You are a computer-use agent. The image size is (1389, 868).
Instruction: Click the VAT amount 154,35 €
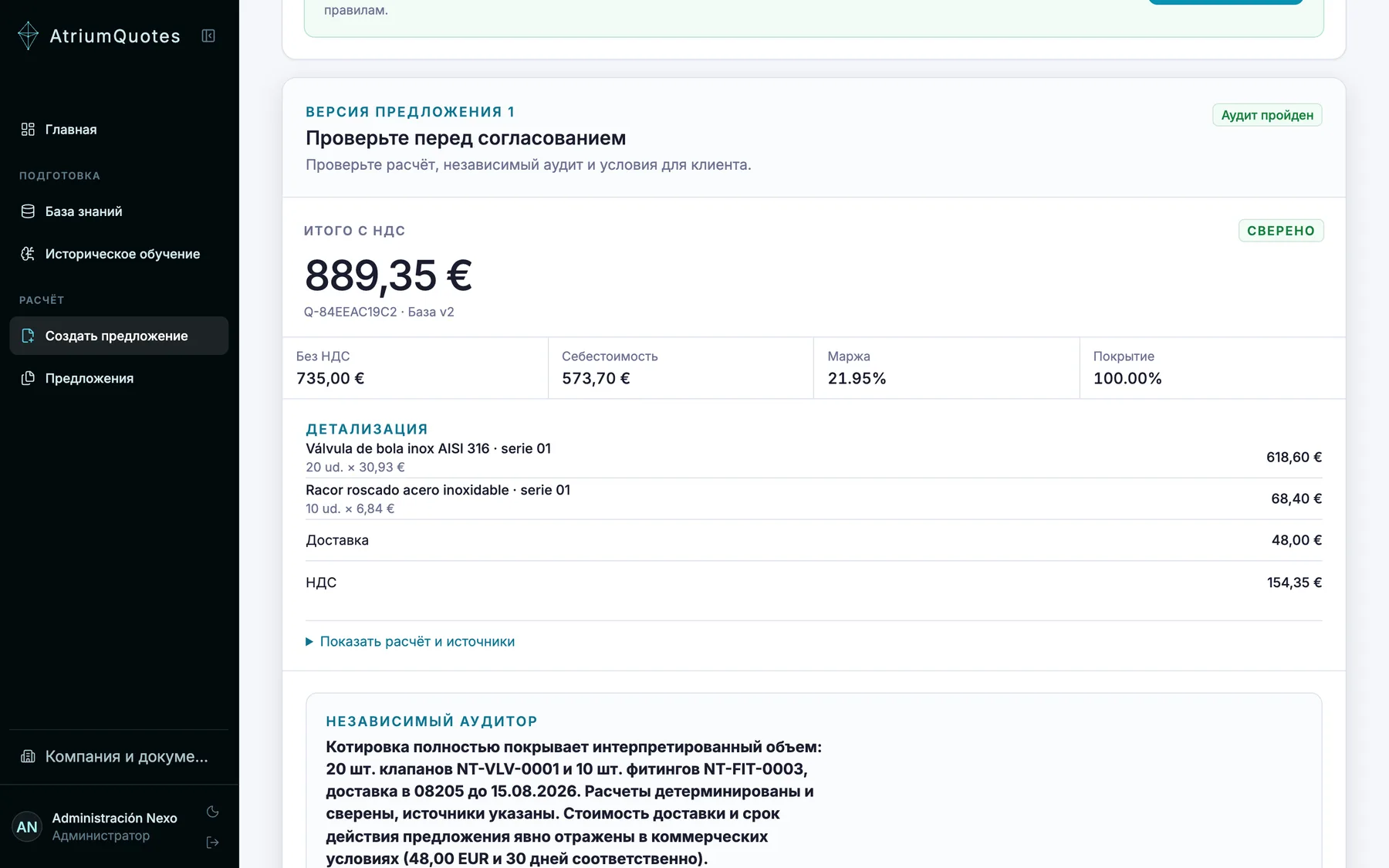pyautogui.click(x=1294, y=583)
